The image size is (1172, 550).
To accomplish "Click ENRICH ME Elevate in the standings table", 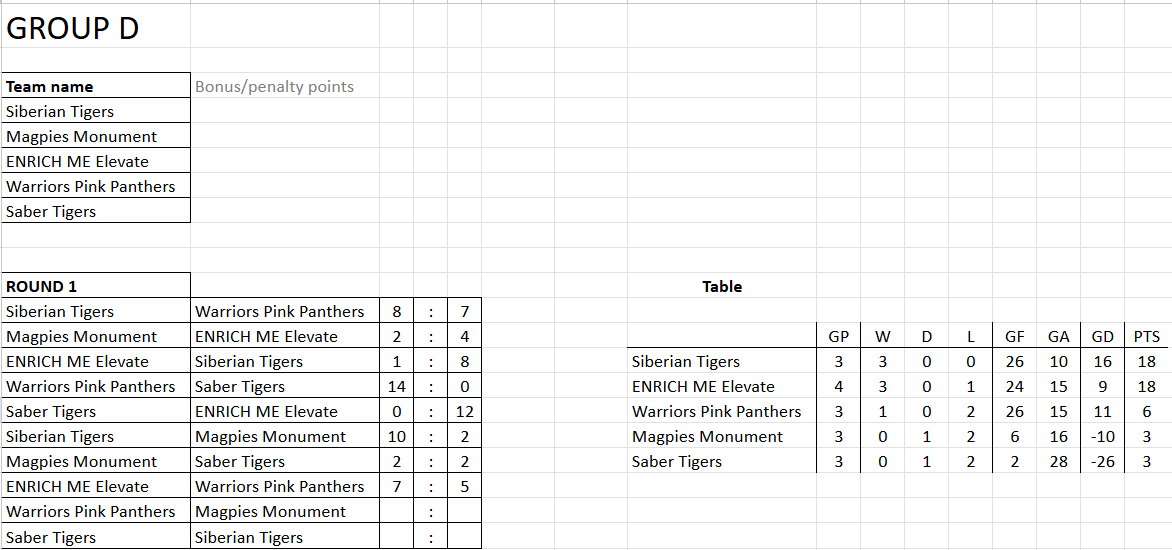I will pyautogui.click(x=703, y=387).
